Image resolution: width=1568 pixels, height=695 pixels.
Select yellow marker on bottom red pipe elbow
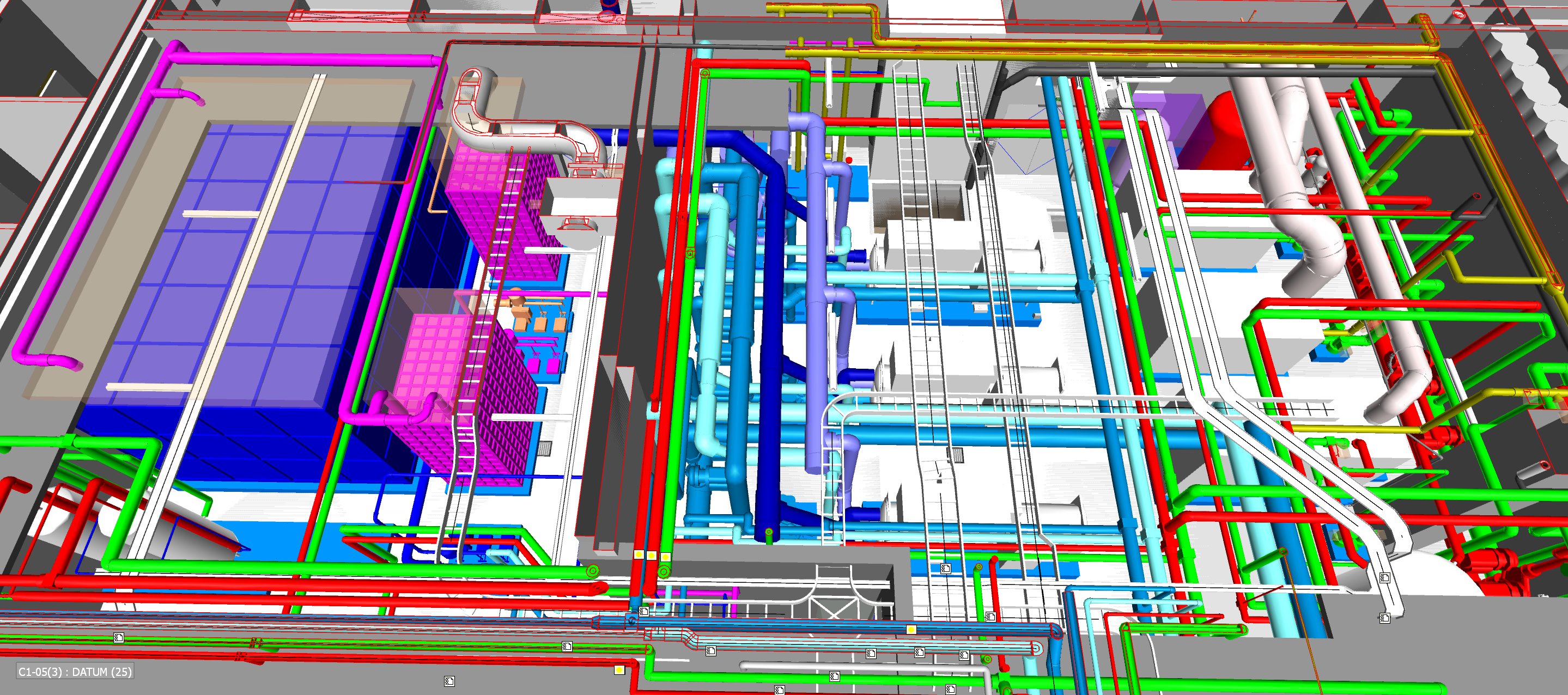pyautogui.click(x=619, y=670)
